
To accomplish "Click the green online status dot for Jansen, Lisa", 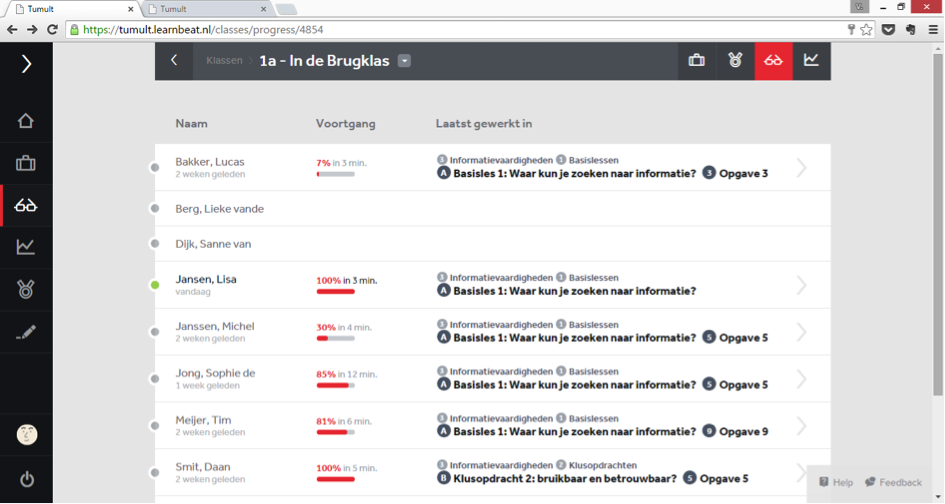I will [155, 285].
